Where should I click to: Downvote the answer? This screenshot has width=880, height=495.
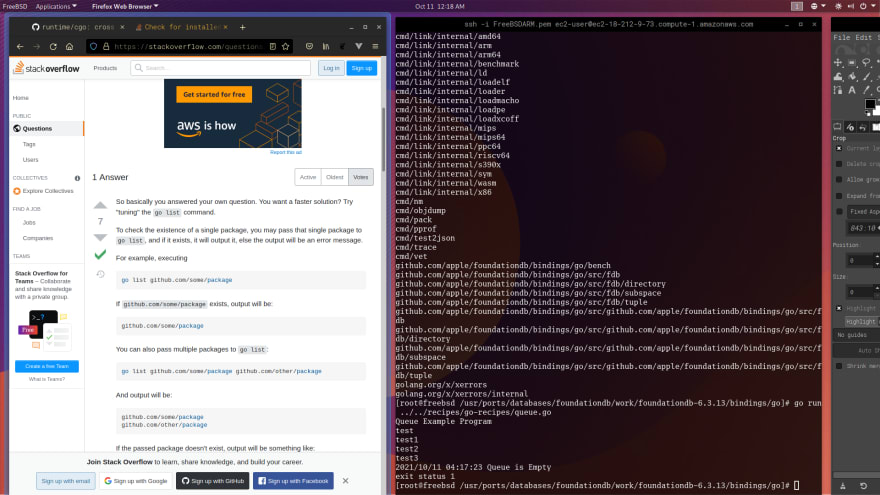coord(100,237)
